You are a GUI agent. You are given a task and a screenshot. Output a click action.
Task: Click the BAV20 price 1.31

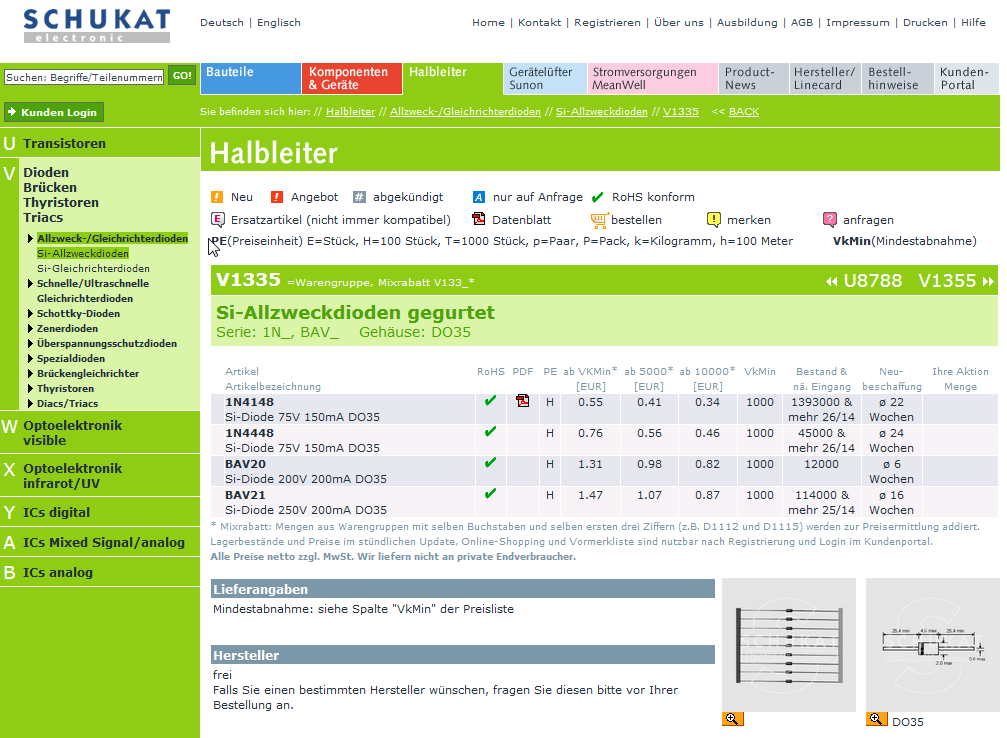coord(590,464)
